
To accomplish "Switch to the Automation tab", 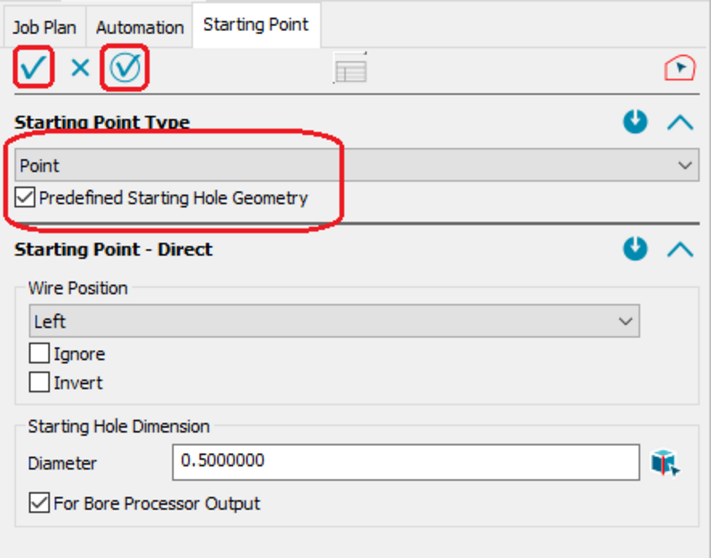I will (x=139, y=28).
